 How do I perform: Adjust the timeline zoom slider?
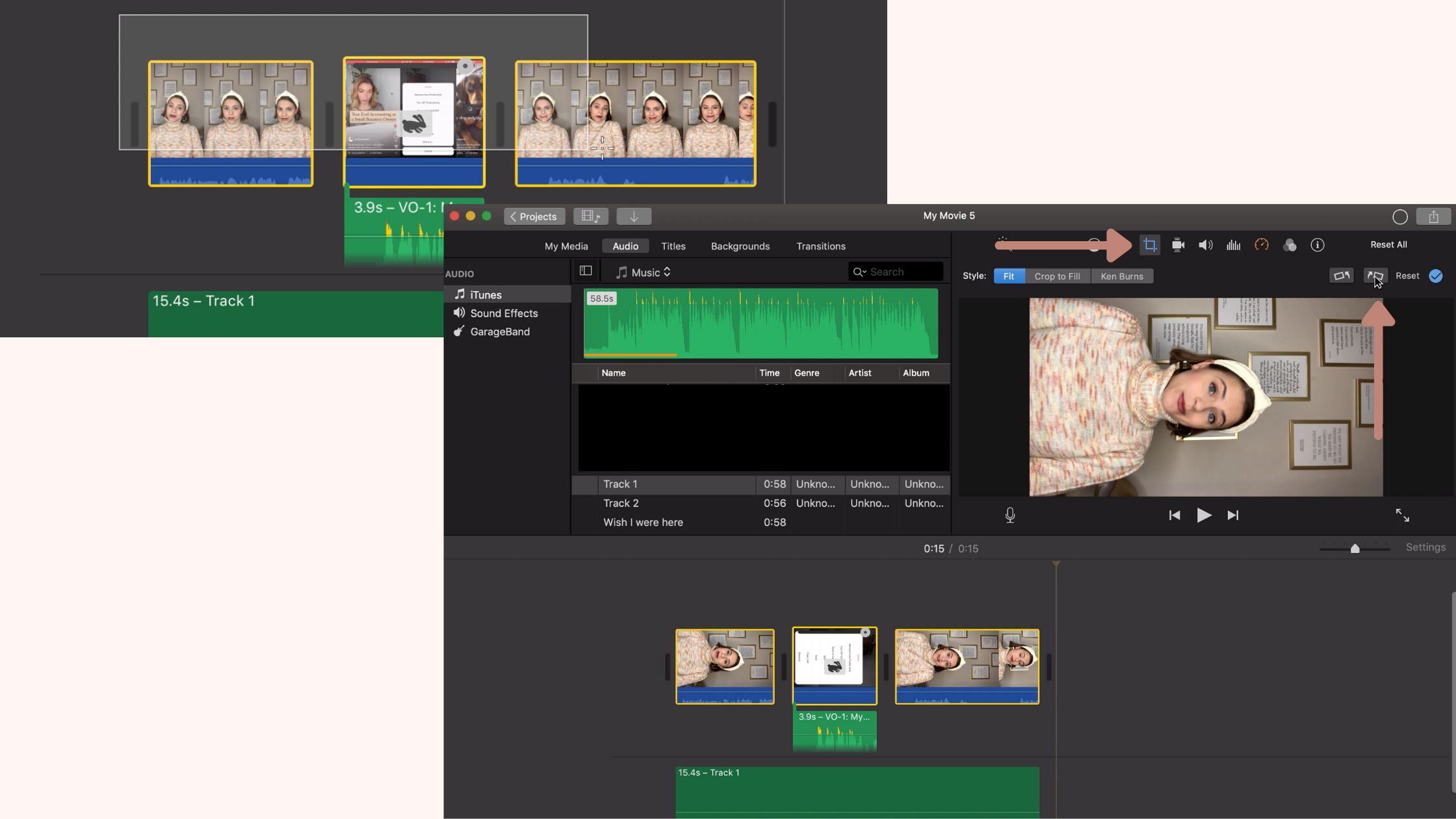coord(1355,549)
